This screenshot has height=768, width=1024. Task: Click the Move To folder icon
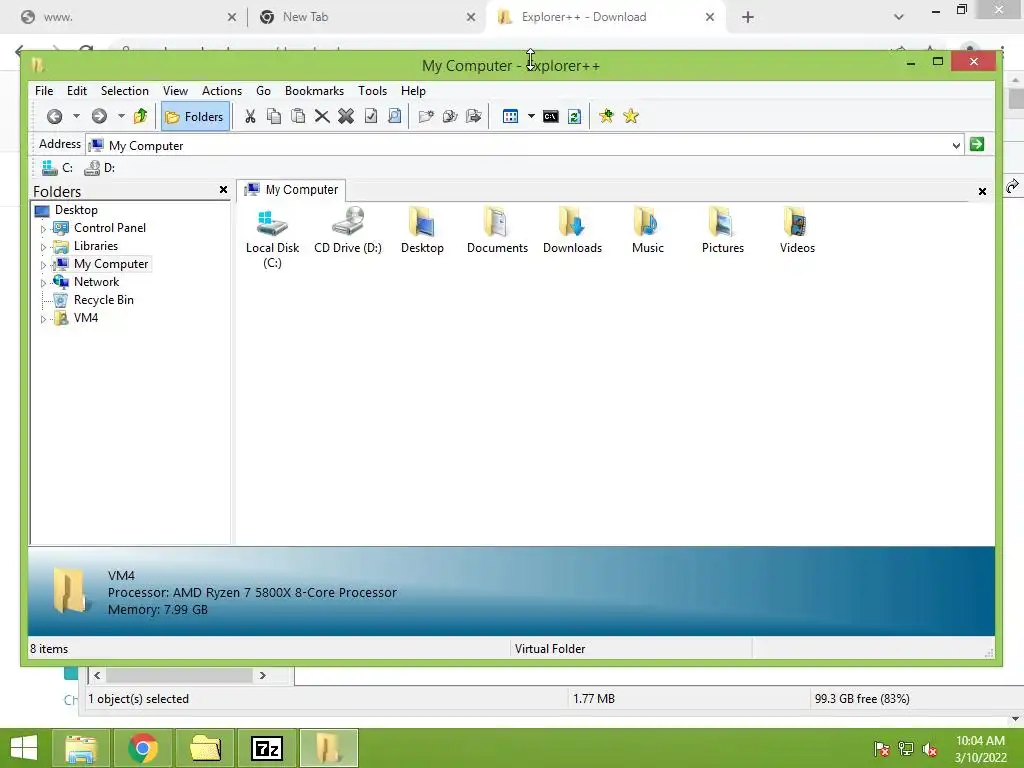474,116
